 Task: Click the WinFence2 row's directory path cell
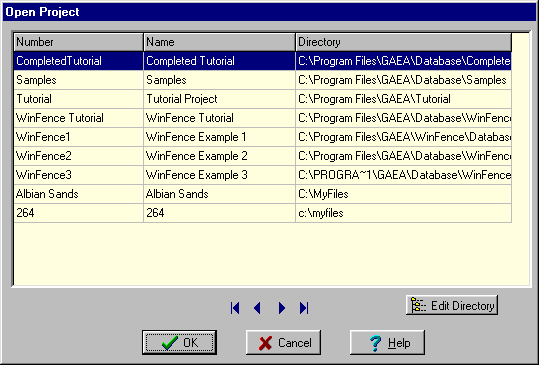coord(404,156)
